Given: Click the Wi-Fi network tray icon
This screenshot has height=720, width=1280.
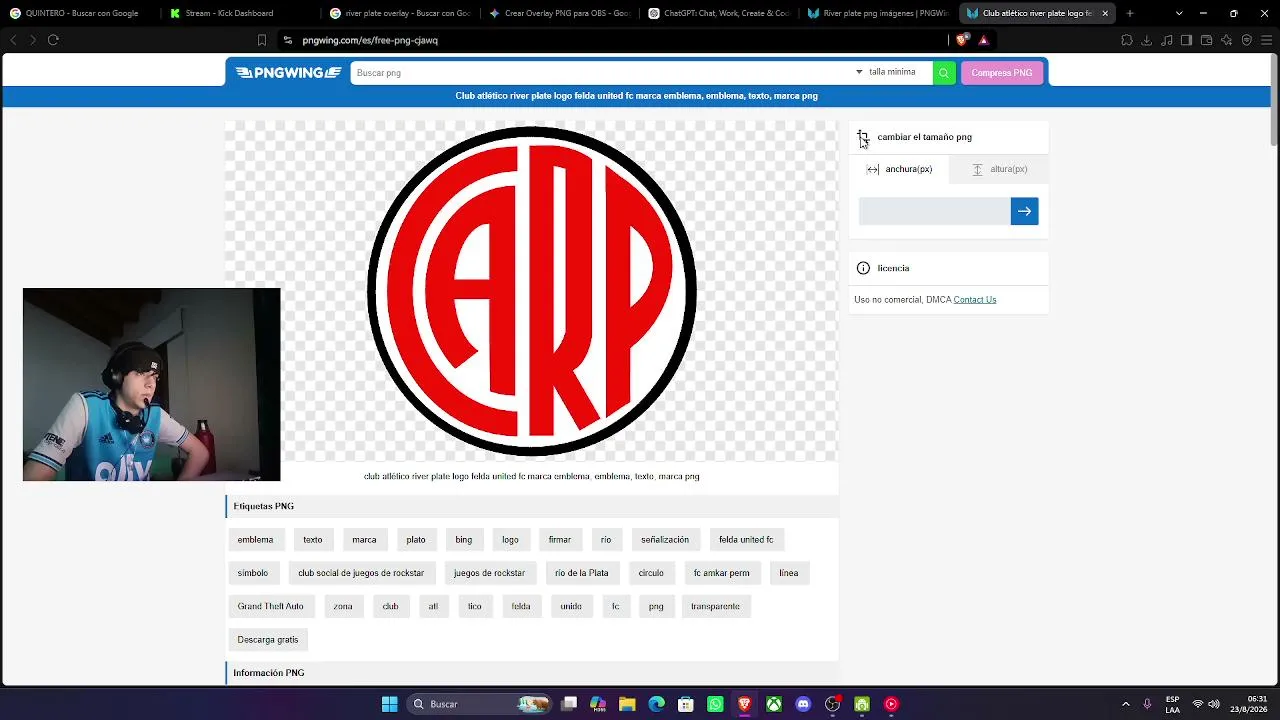Looking at the screenshot, I should (x=1198, y=704).
